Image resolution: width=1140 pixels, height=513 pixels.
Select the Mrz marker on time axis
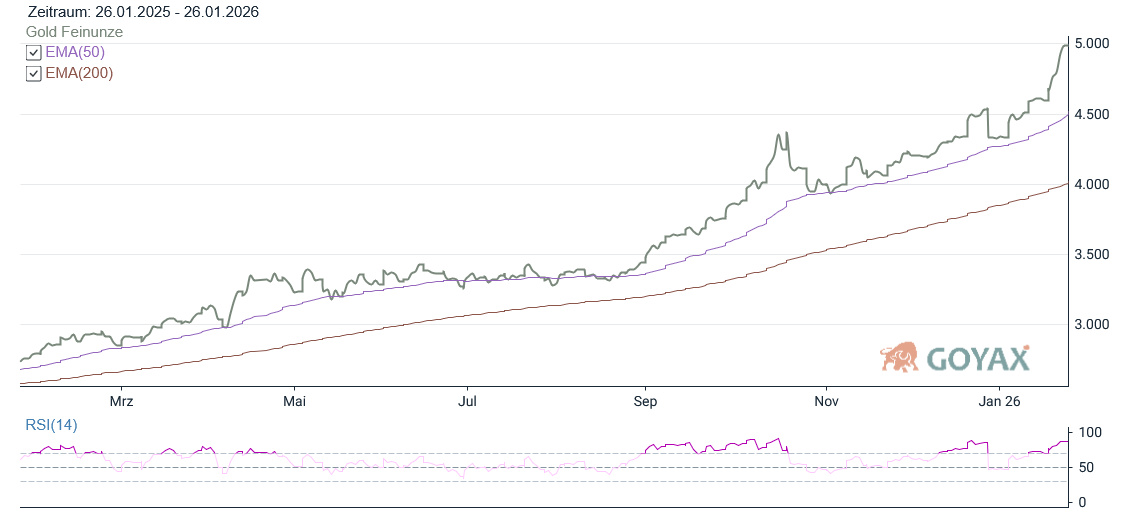pyautogui.click(x=121, y=401)
